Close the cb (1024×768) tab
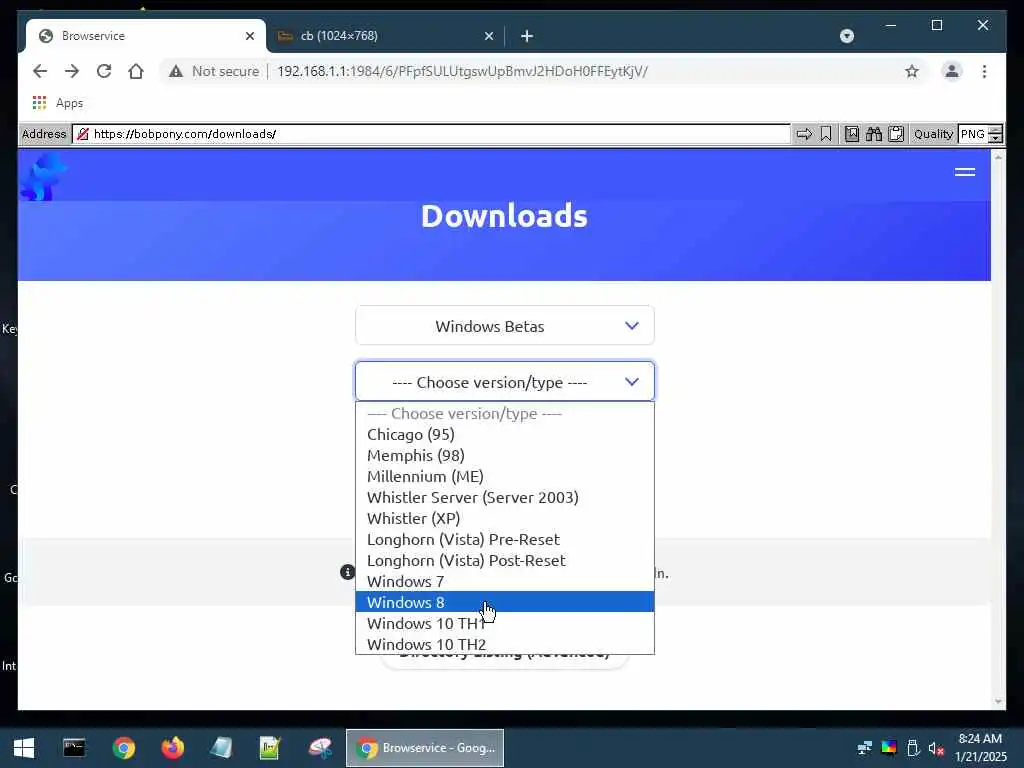This screenshot has width=1024, height=768. coord(488,36)
